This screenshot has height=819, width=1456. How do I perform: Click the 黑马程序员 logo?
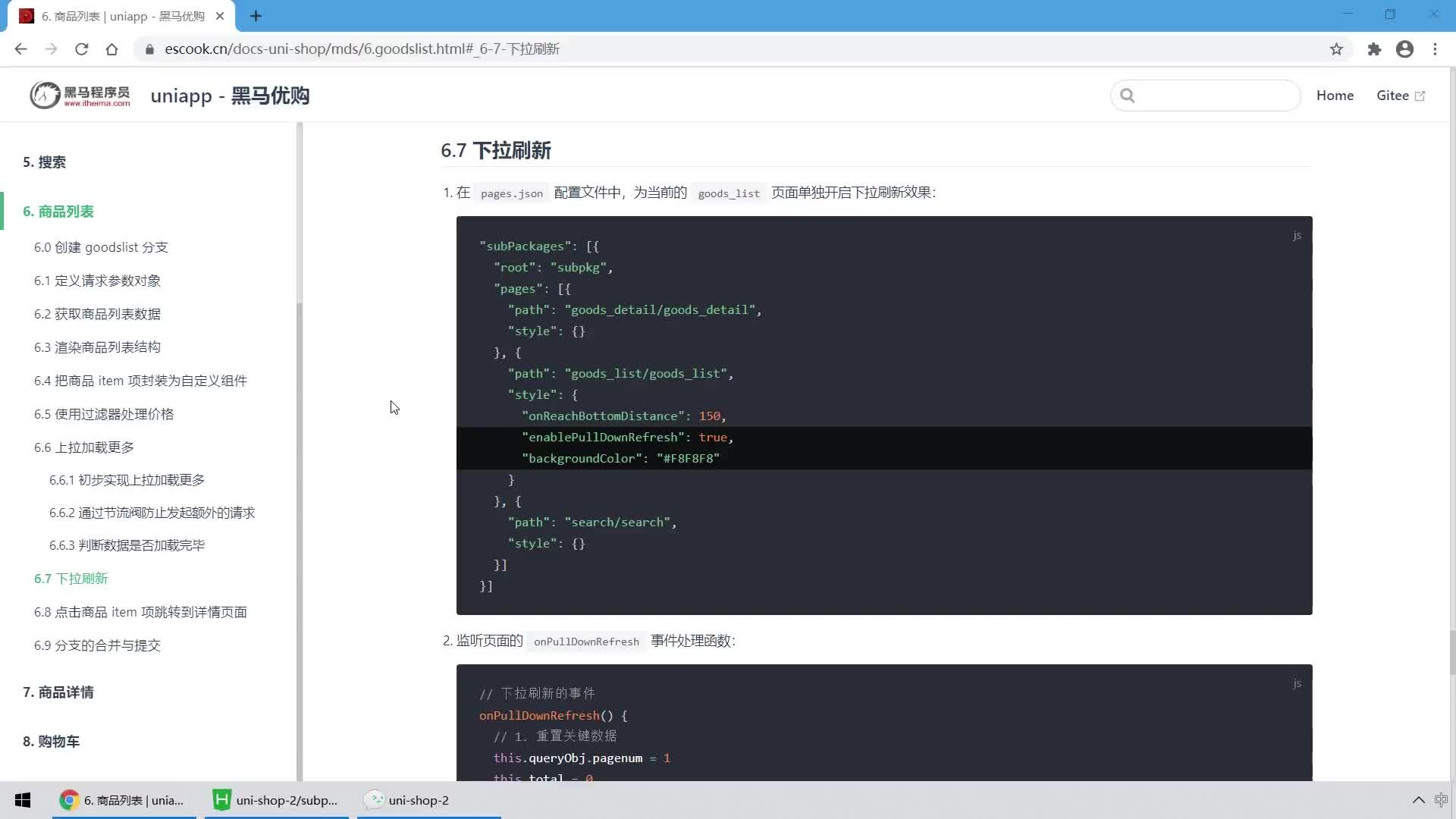pos(80,96)
